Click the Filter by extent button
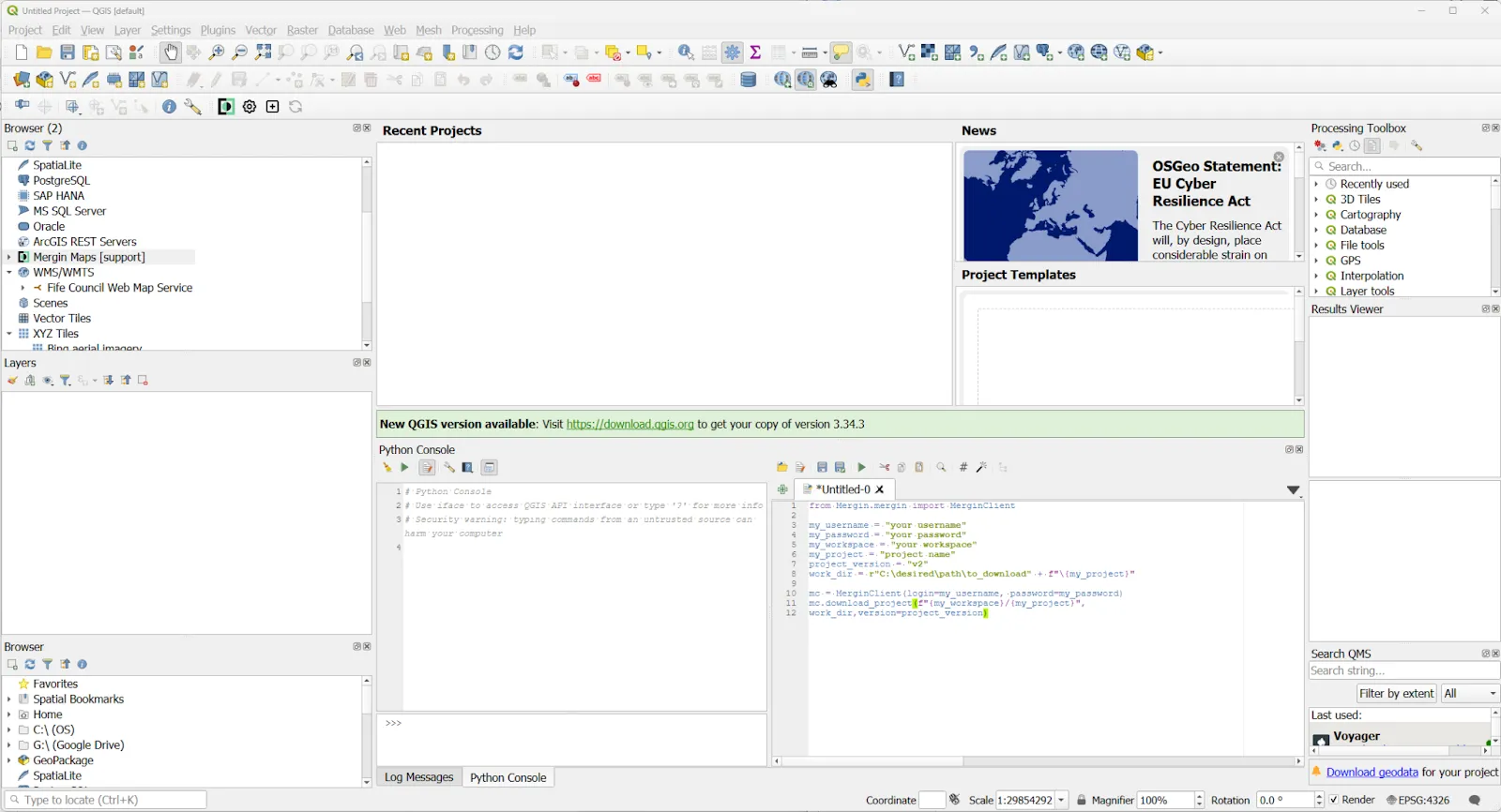 (1397, 693)
